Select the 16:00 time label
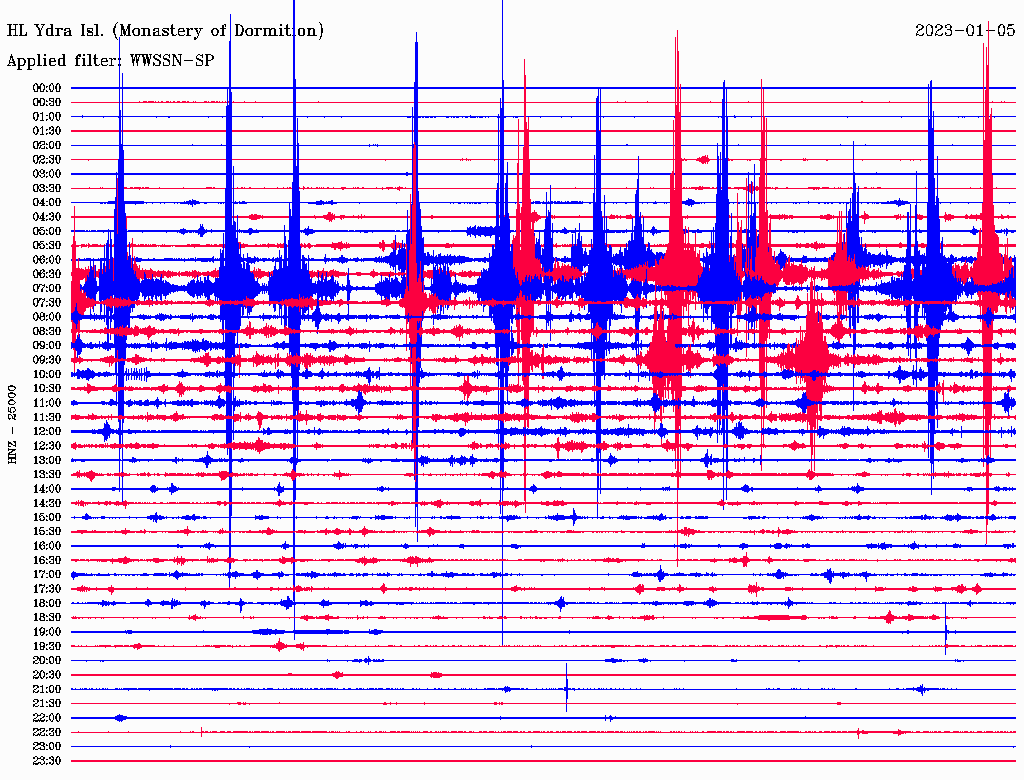Viewport: 1024px width, 780px height. tap(47, 547)
